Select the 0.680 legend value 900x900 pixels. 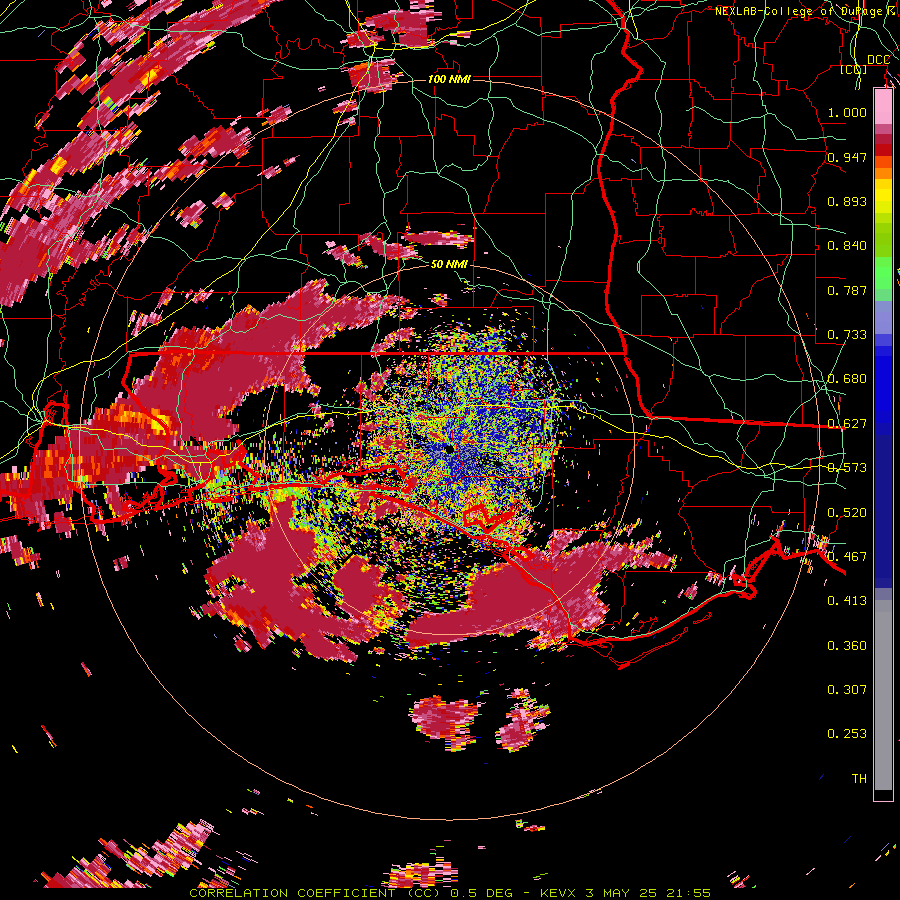[847, 379]
